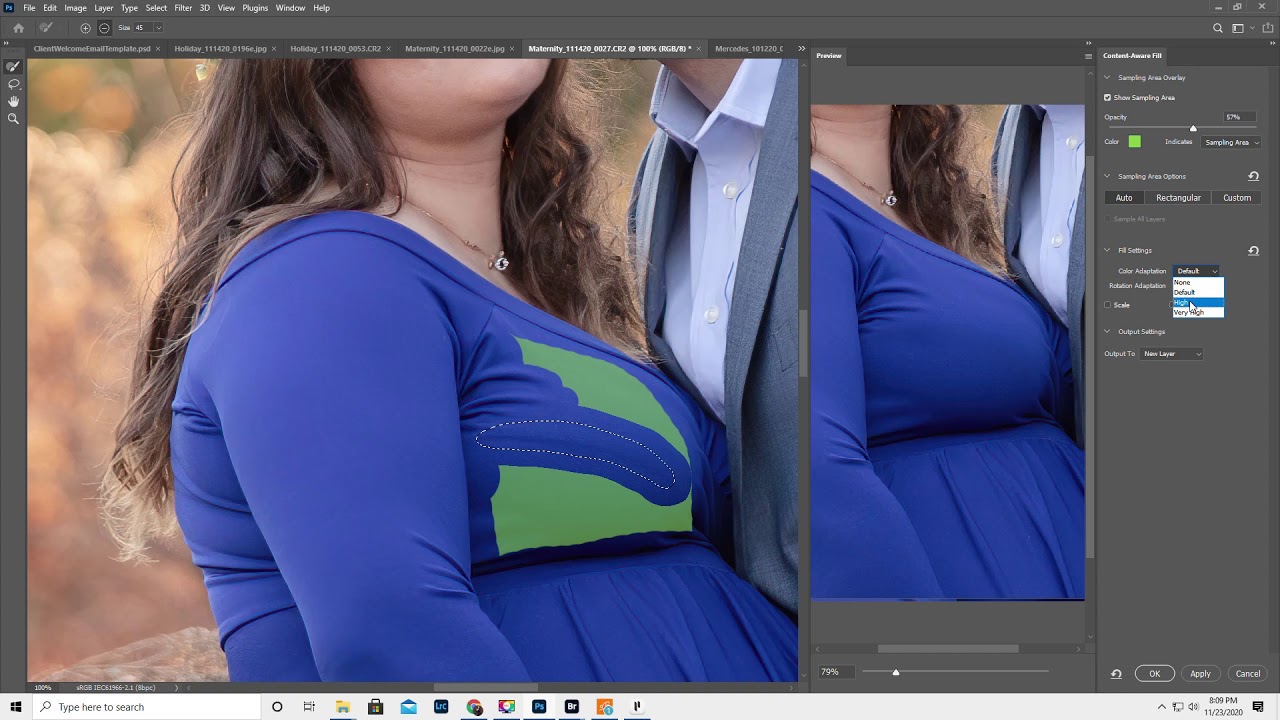Reset Sampling Area Options with the undo arrow
The width and height of the screenshot is (1280, 720).
pos(1253,176)
